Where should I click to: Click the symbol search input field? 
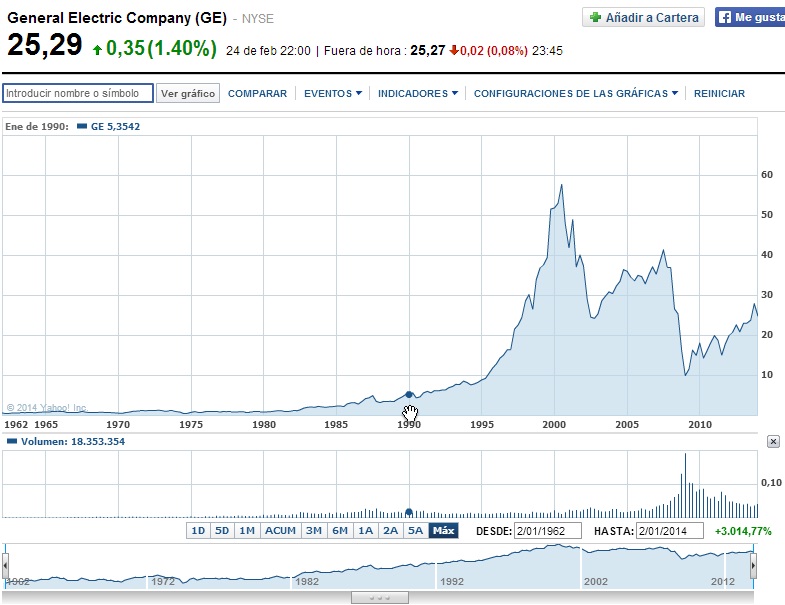click(78, 93)
